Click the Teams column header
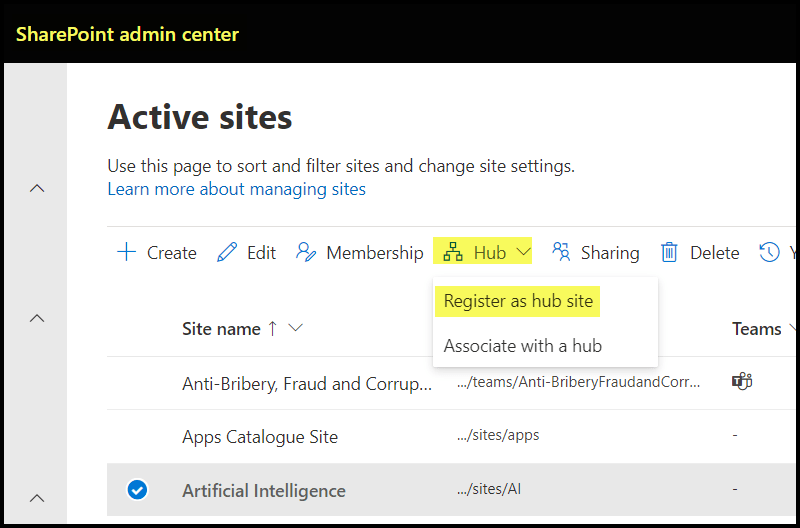 (756, 329)
